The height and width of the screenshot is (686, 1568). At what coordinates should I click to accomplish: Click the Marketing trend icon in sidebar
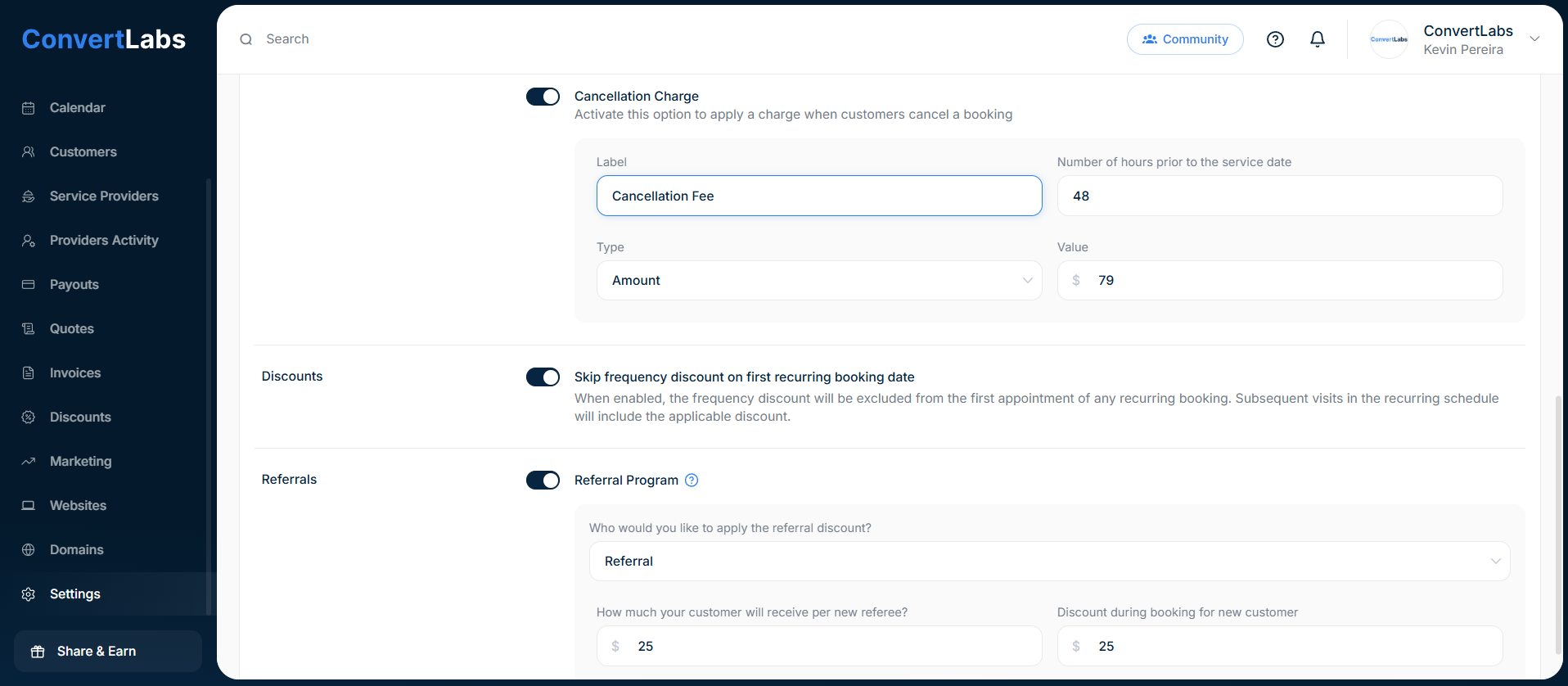(x=29, y=462)
